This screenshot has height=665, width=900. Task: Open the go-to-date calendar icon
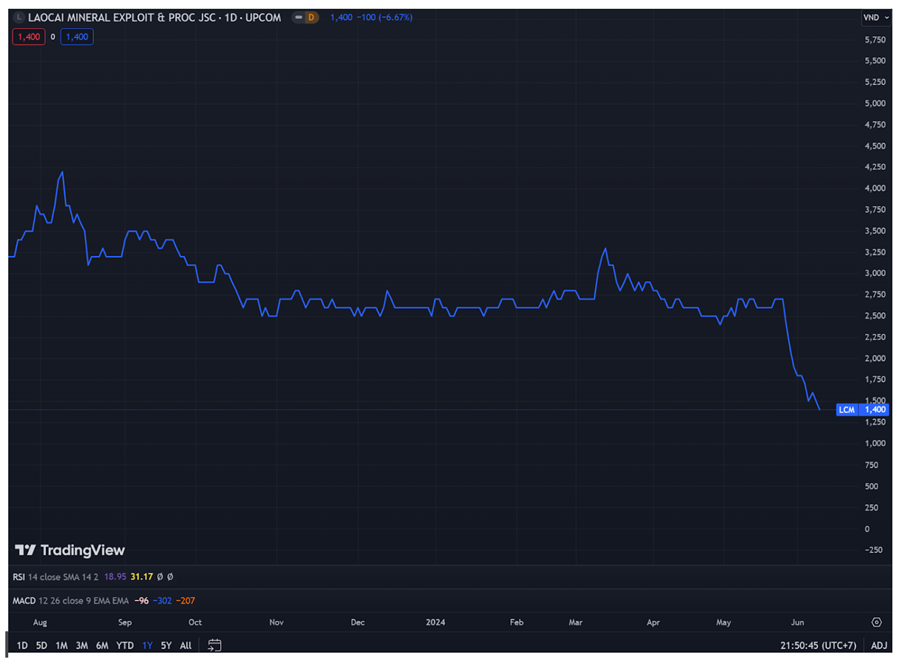click(214, 646)
